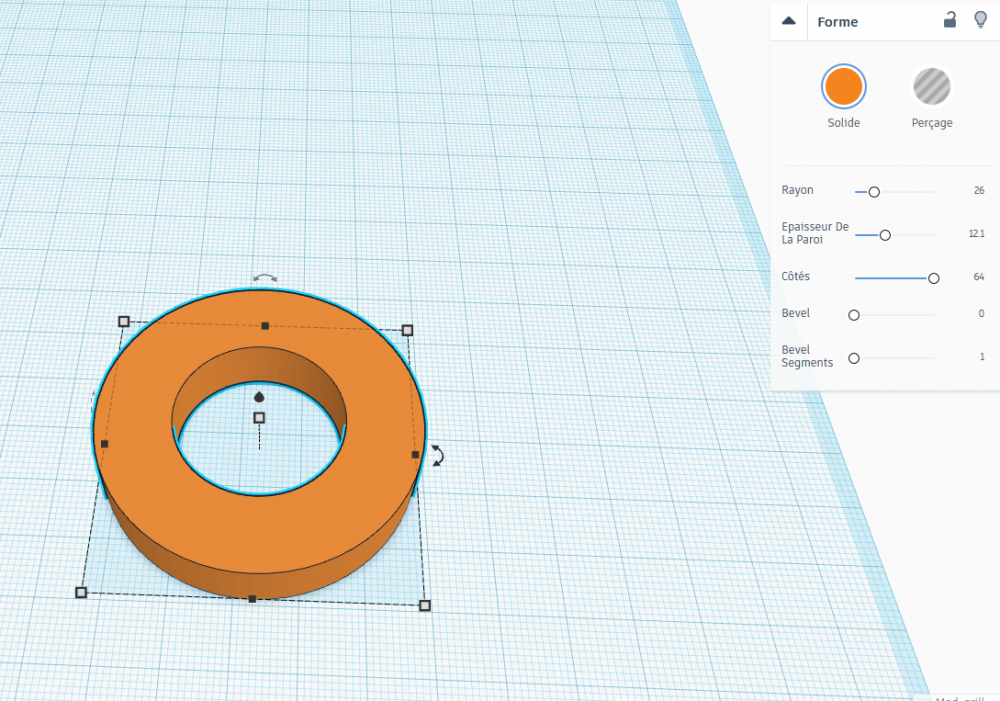1000x701 pixels.
Task: Select the striped Perçage hole swatch
Action: coord(932,86)
